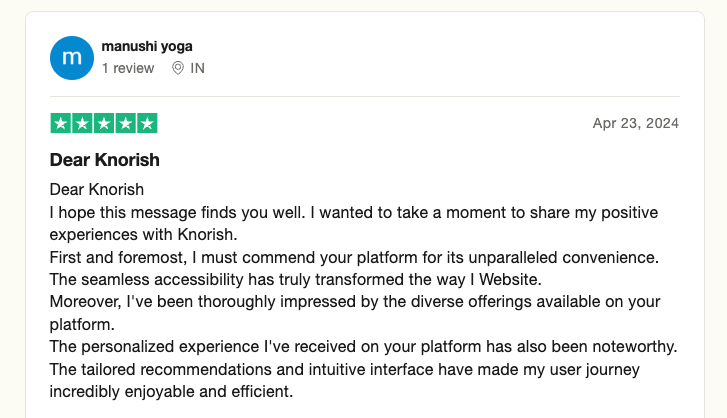Click the location pin icon
727x418 pixels.
(x=178, y=68)
